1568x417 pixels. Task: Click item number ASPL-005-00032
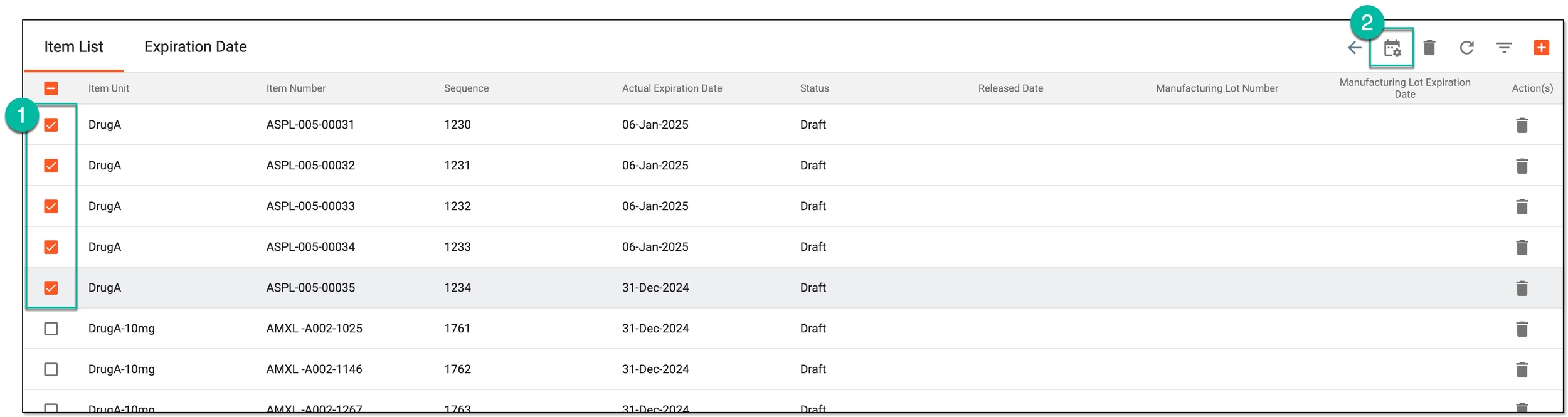[310, 166]
